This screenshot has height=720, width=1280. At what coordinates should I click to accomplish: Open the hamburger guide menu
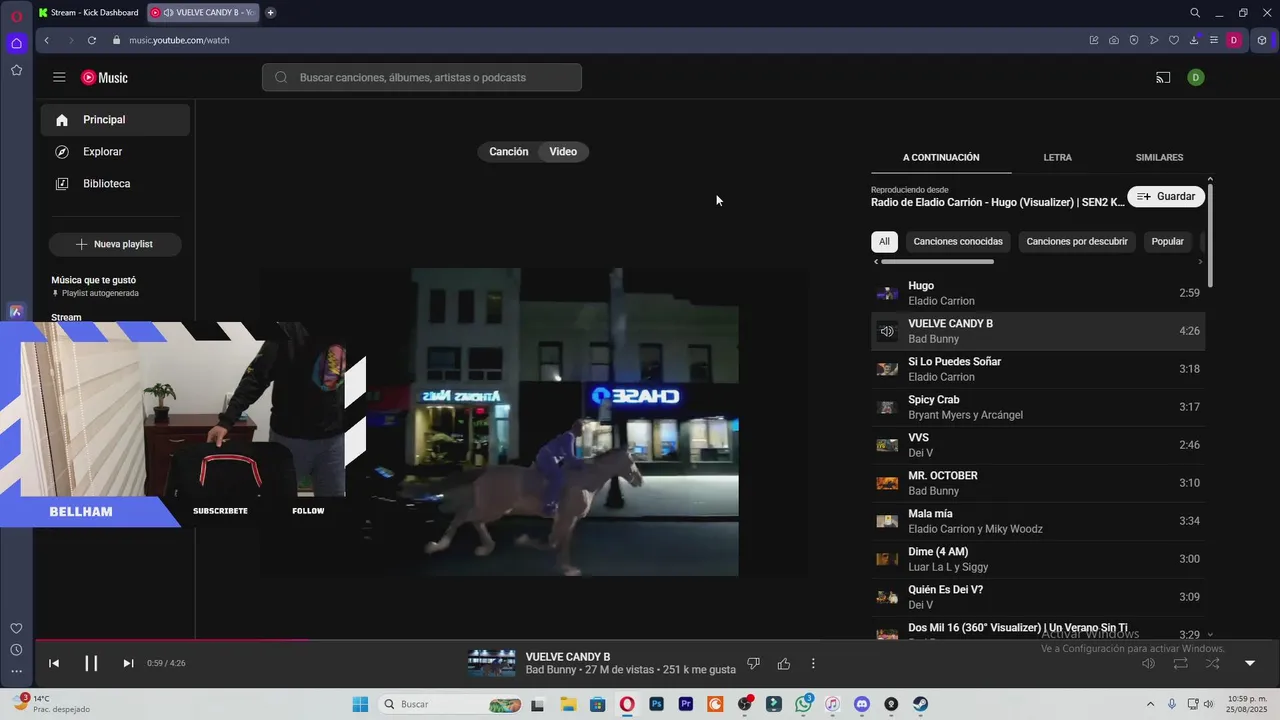coord(59,77)
